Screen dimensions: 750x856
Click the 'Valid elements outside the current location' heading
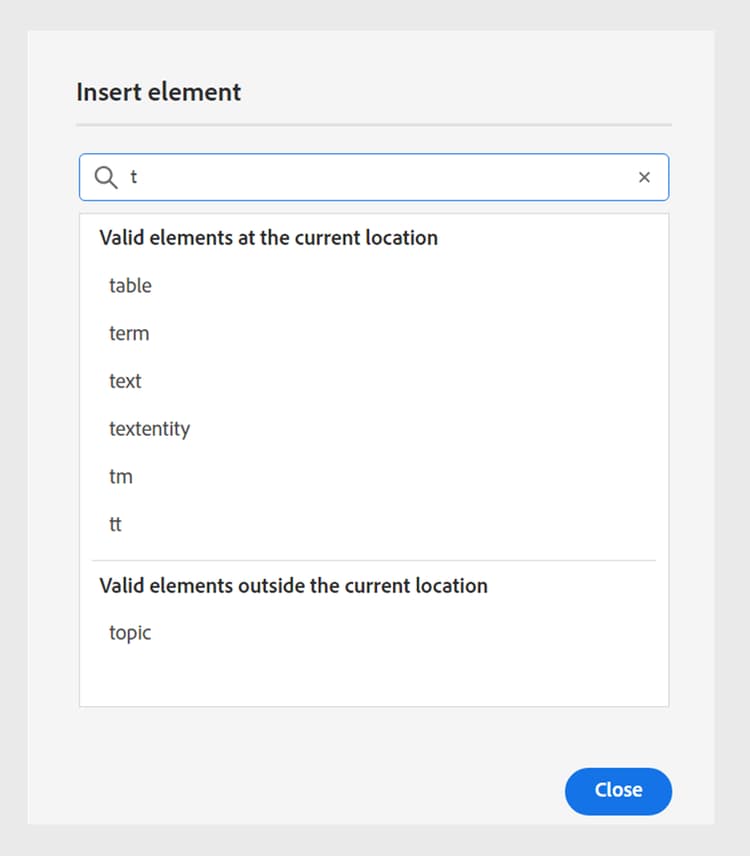click(x=294, y=586)
